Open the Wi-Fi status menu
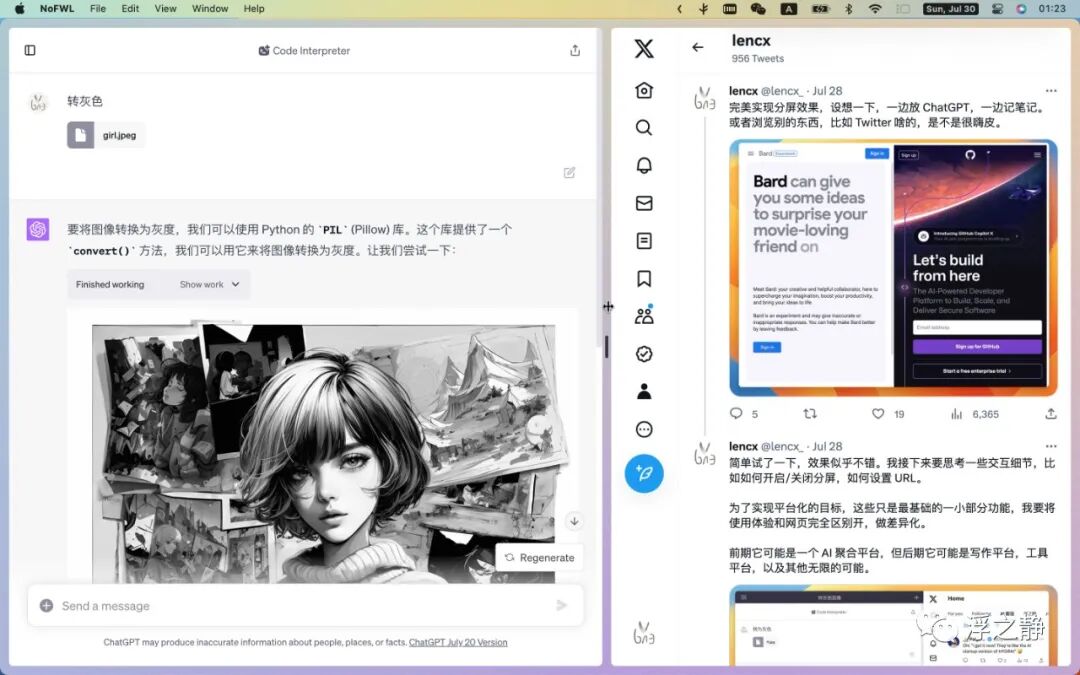This screenshot has height=675, width=1080. click(x=875, y=8)
